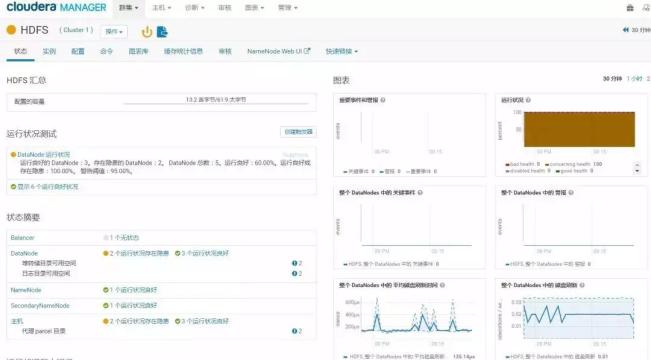This screenshot has height=360, width=651.
Task: Toggle the bad health legend entry
Action: [x=522, y=164]
